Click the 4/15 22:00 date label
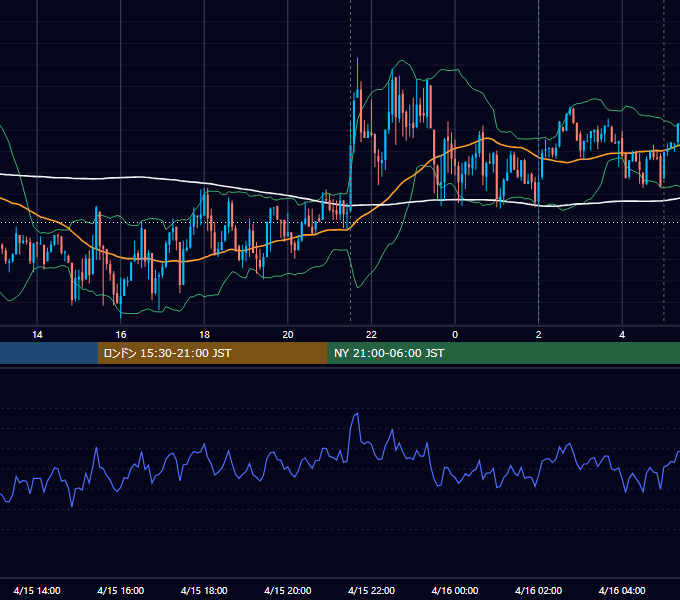 371,590
